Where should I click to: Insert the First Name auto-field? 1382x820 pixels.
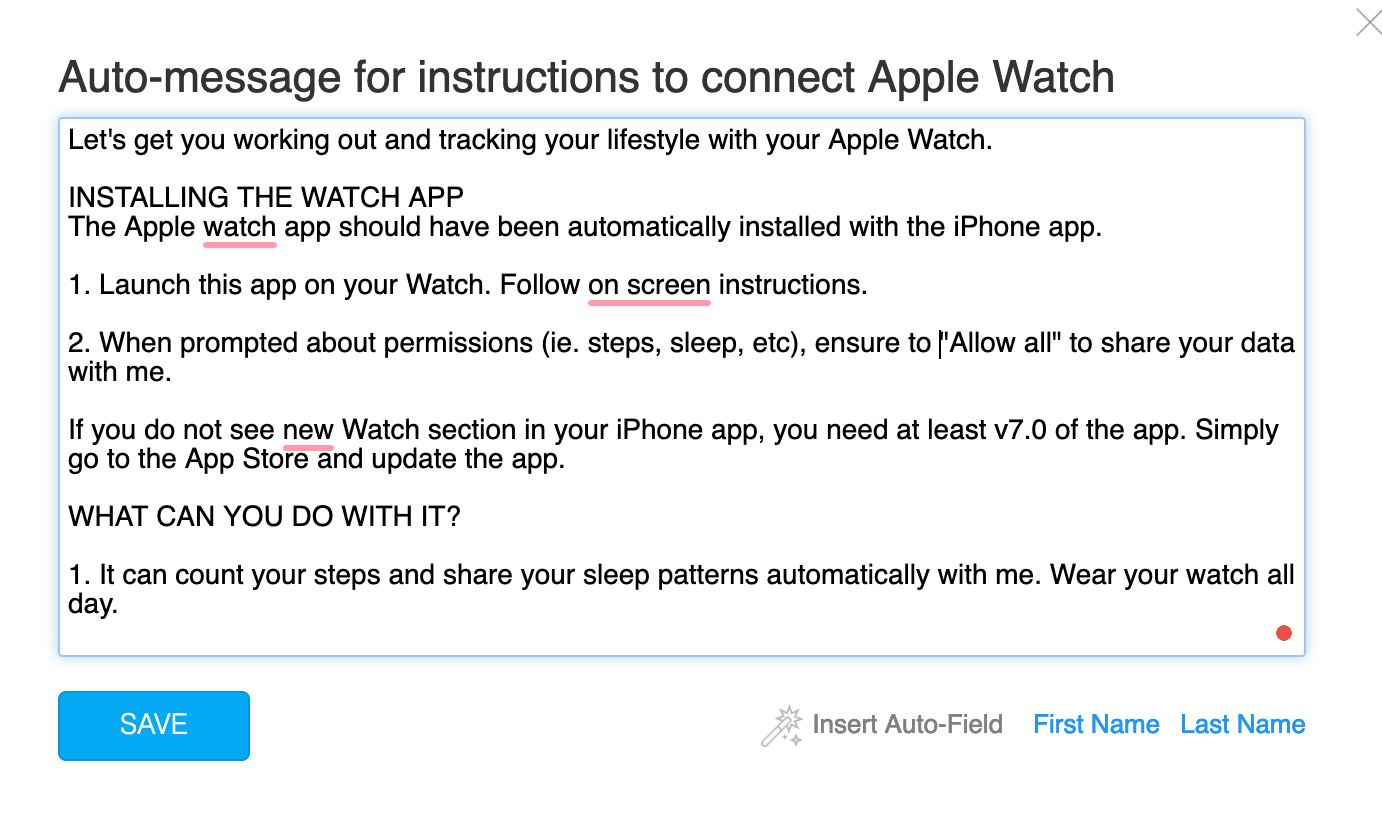coord(1096,724)
